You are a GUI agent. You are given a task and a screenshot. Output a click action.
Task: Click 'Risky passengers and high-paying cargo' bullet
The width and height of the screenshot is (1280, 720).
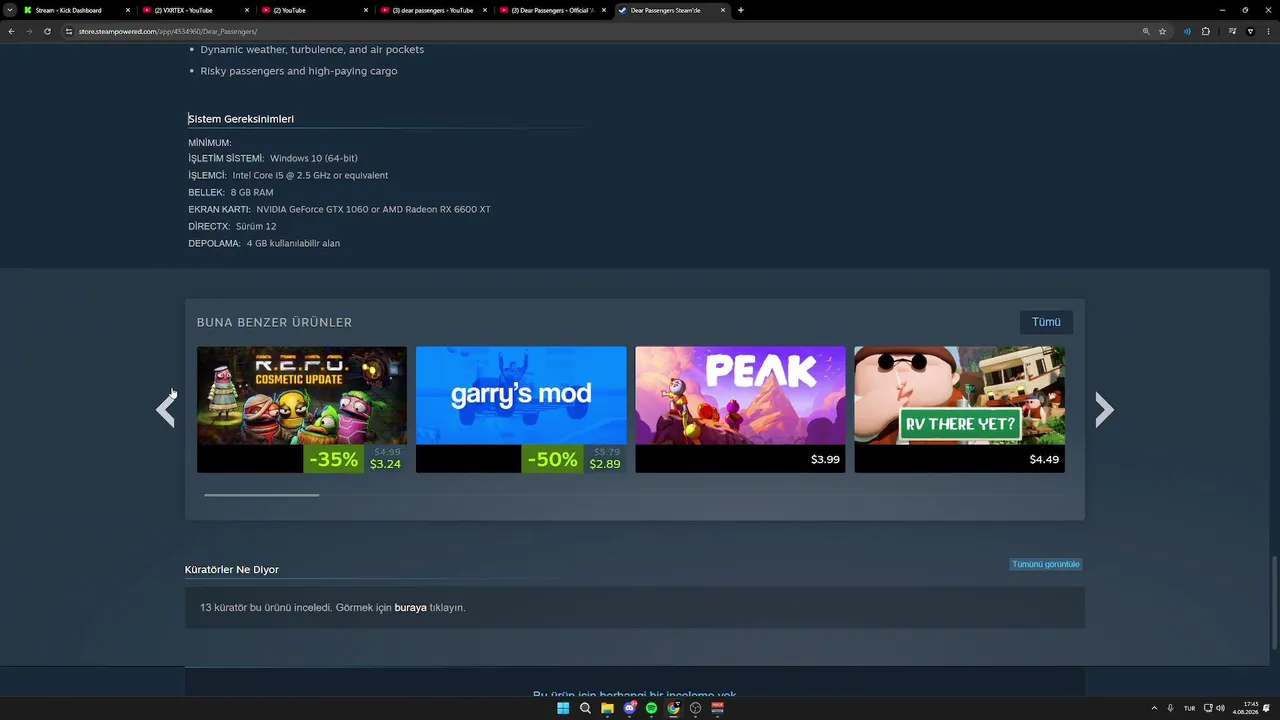[x=299, y=71]
